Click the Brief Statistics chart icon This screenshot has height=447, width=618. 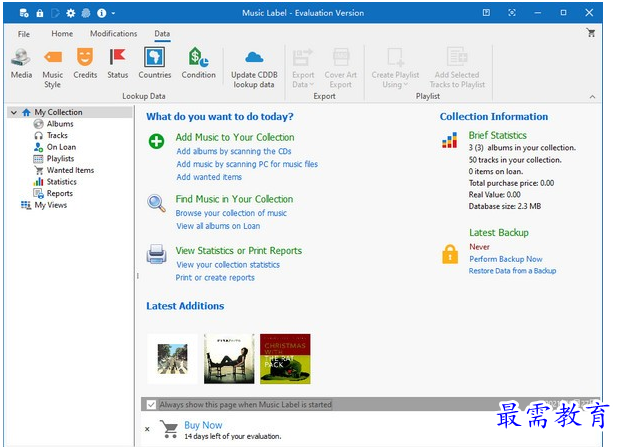click(449, 140)
